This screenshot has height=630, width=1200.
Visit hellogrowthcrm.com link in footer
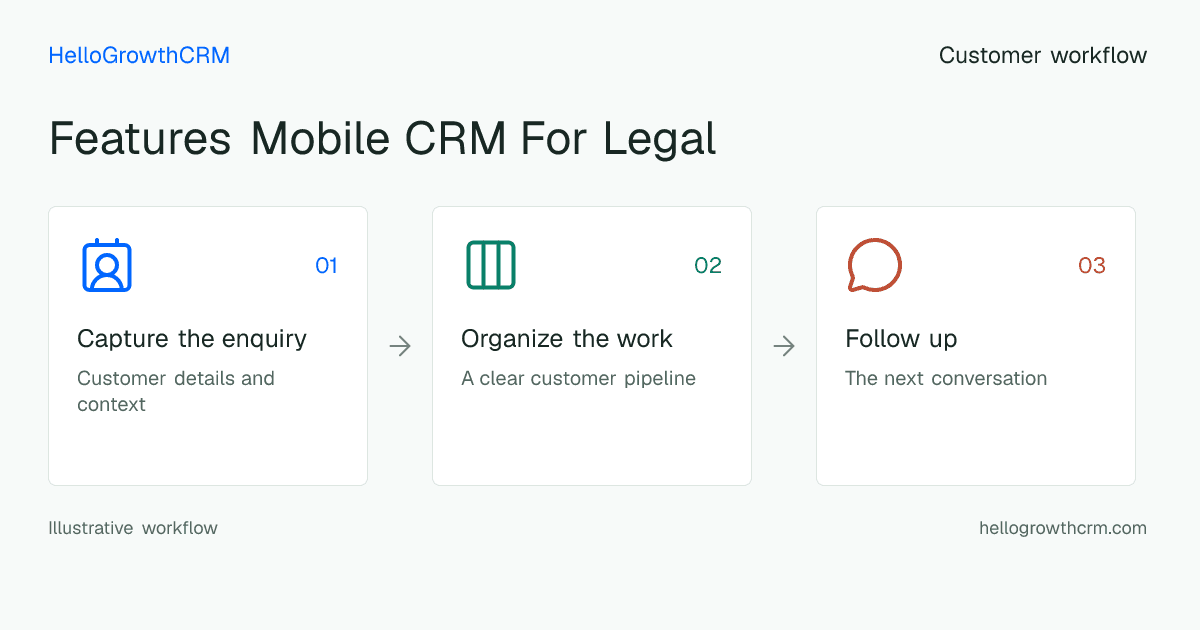[1063, 528]
